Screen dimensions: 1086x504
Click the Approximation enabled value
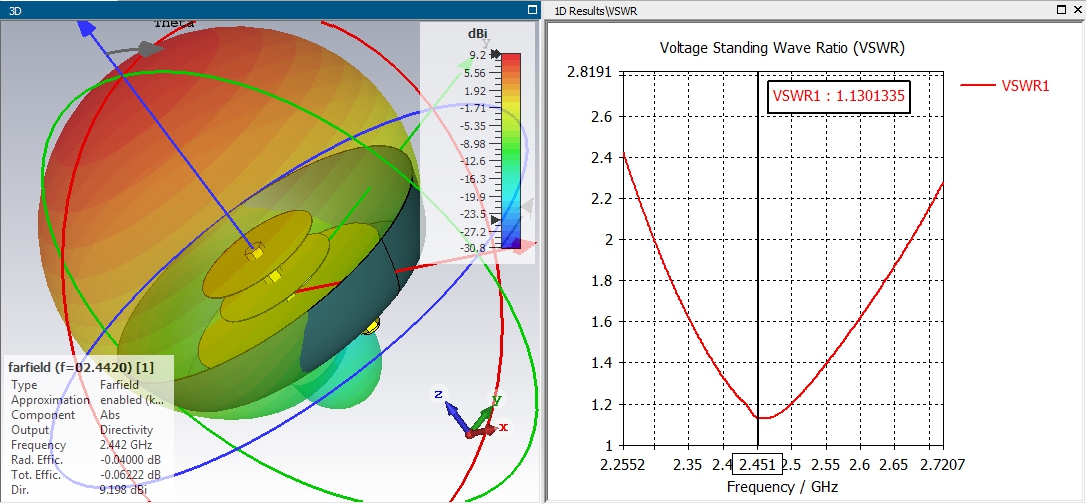pos(132,400)
